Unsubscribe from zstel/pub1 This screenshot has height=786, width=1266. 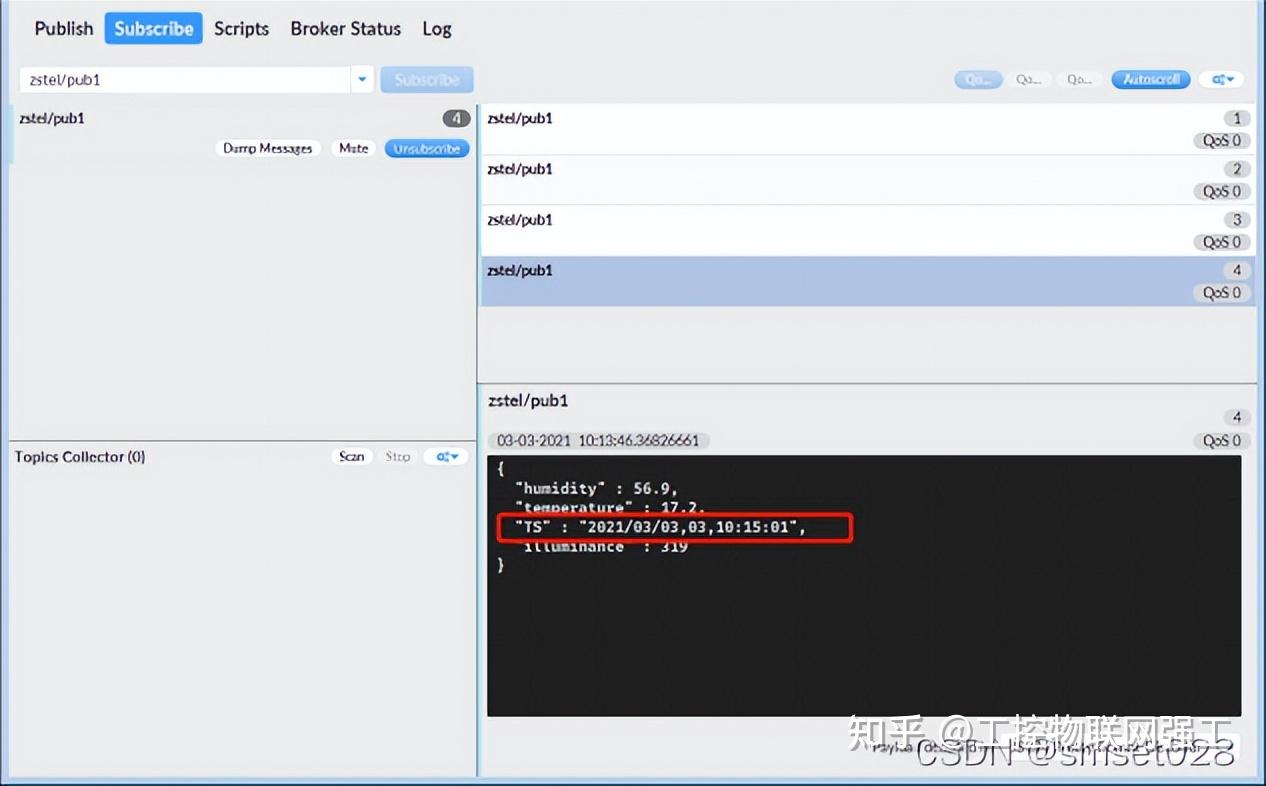(426, 148)
